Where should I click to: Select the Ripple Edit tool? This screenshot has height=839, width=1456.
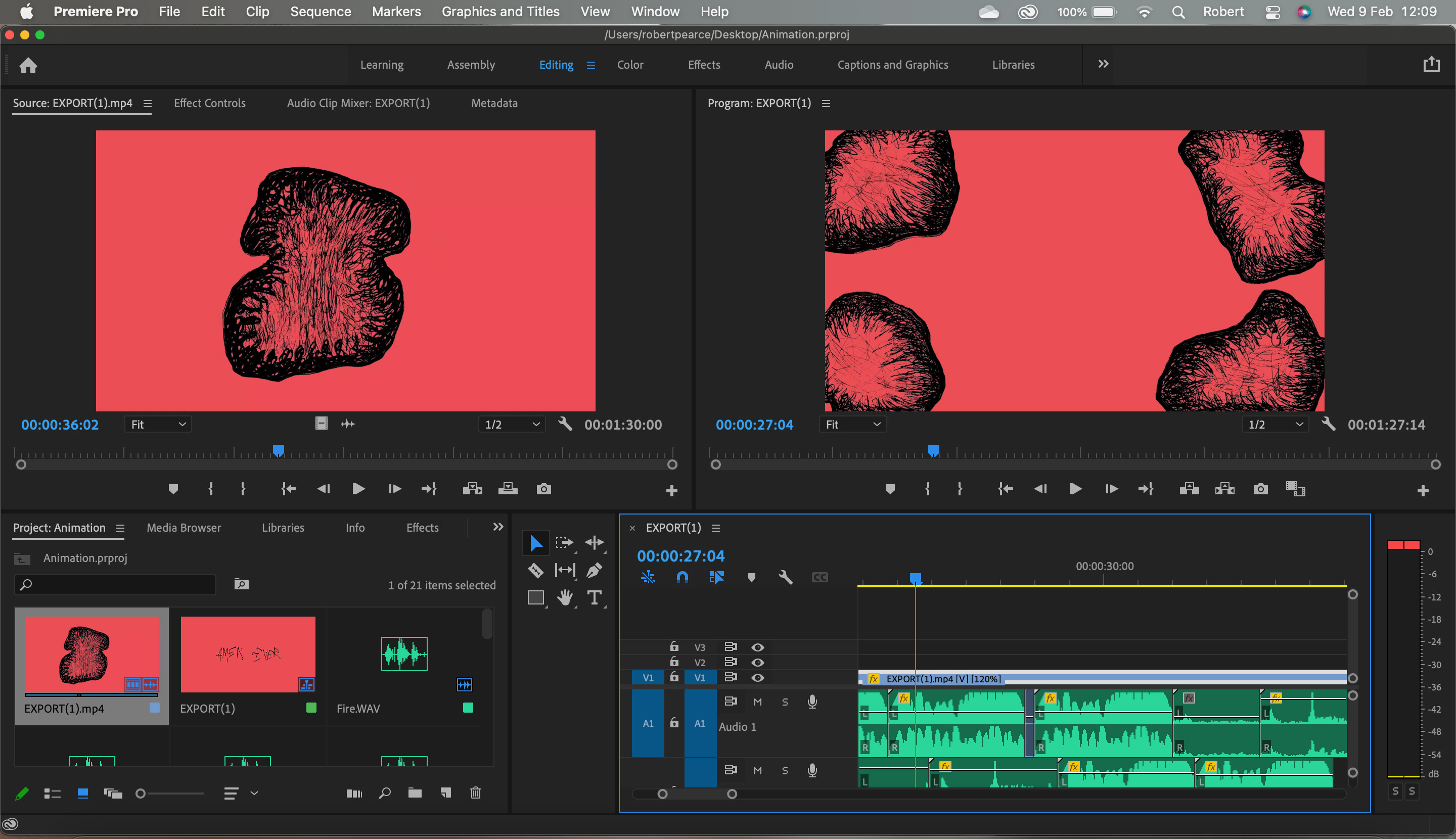pos(594,543)
